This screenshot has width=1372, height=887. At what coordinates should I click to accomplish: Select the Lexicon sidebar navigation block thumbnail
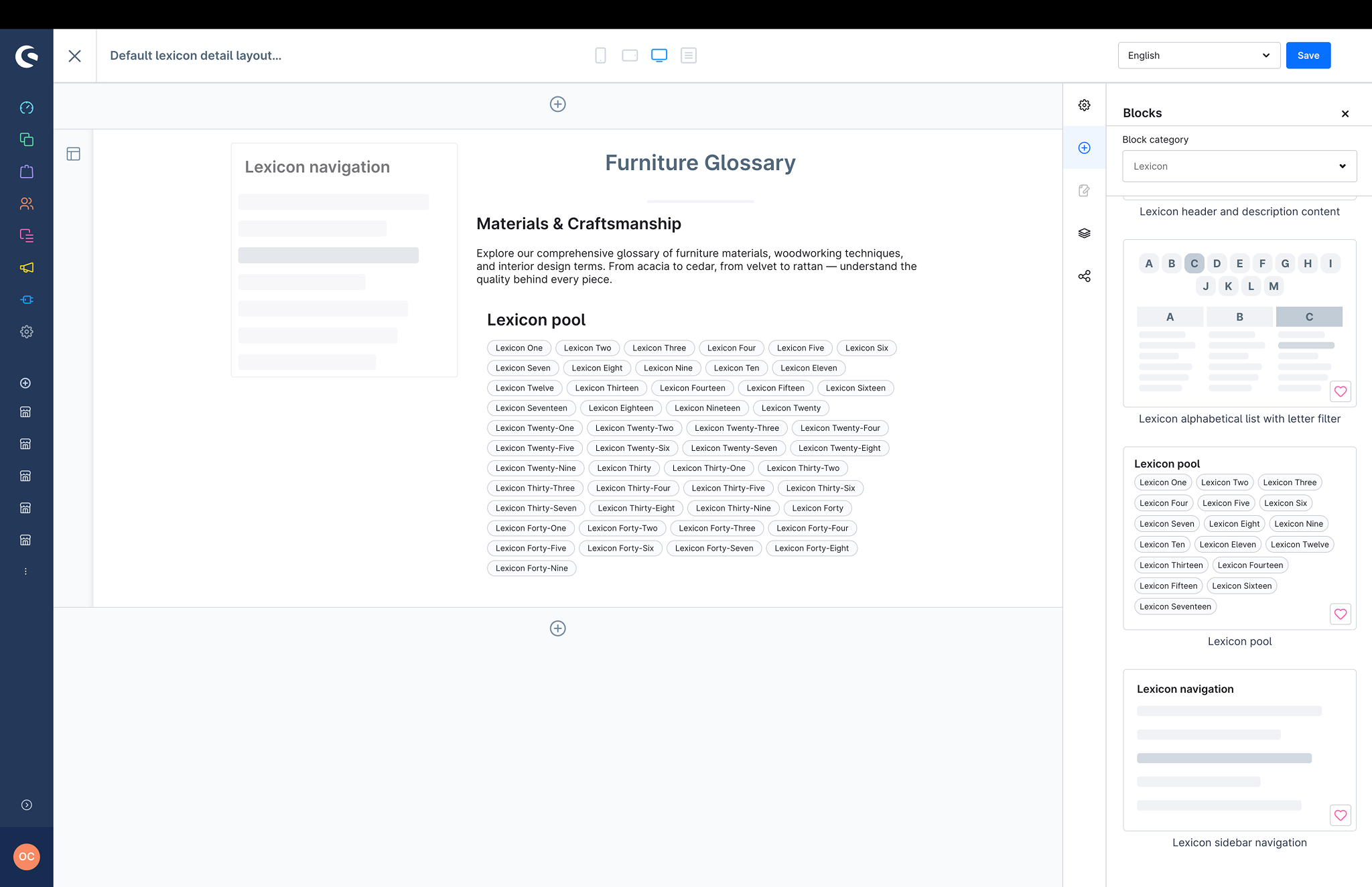(x=1239, y=750)
